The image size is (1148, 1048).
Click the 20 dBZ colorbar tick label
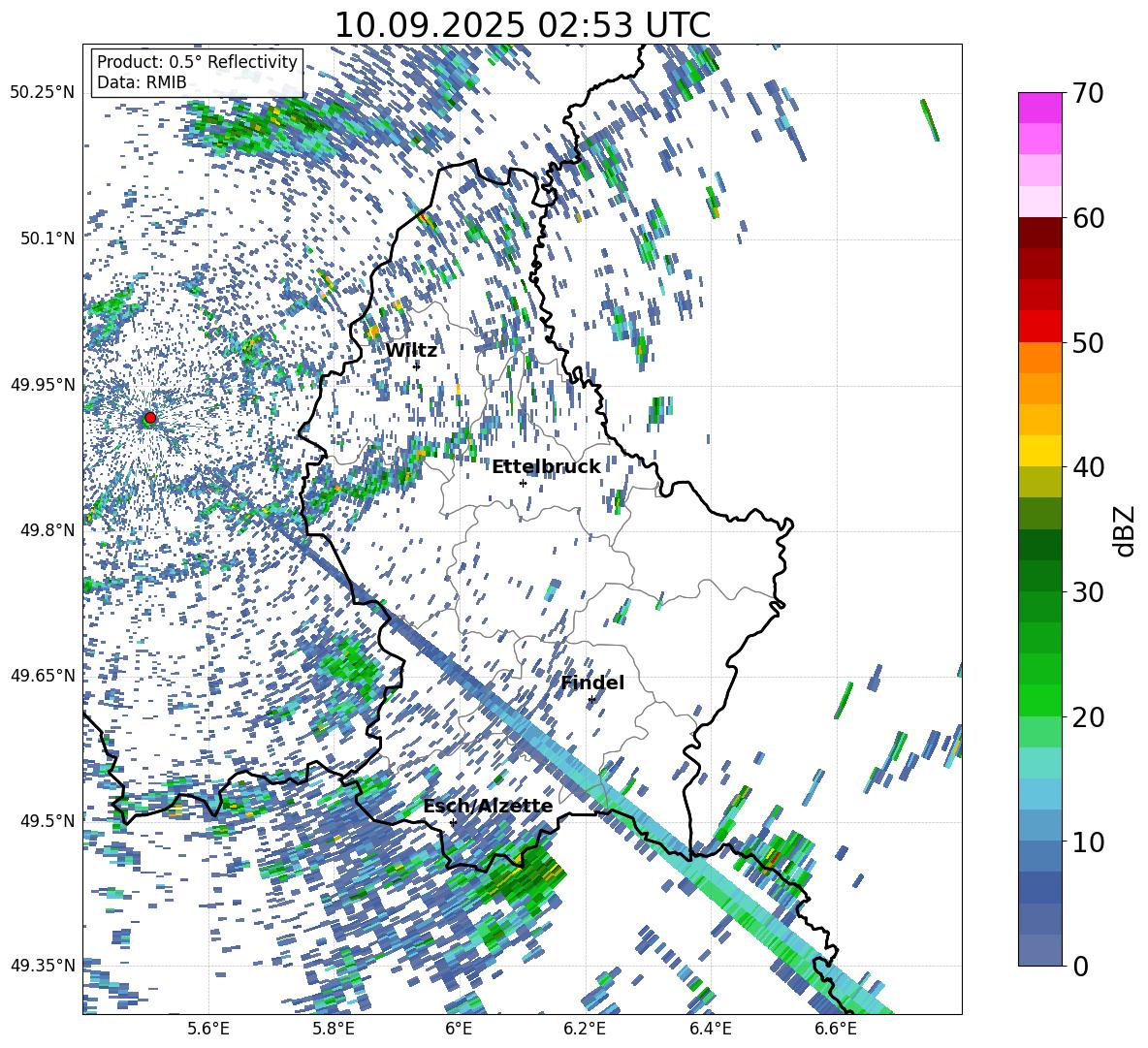pos(1088,717)
